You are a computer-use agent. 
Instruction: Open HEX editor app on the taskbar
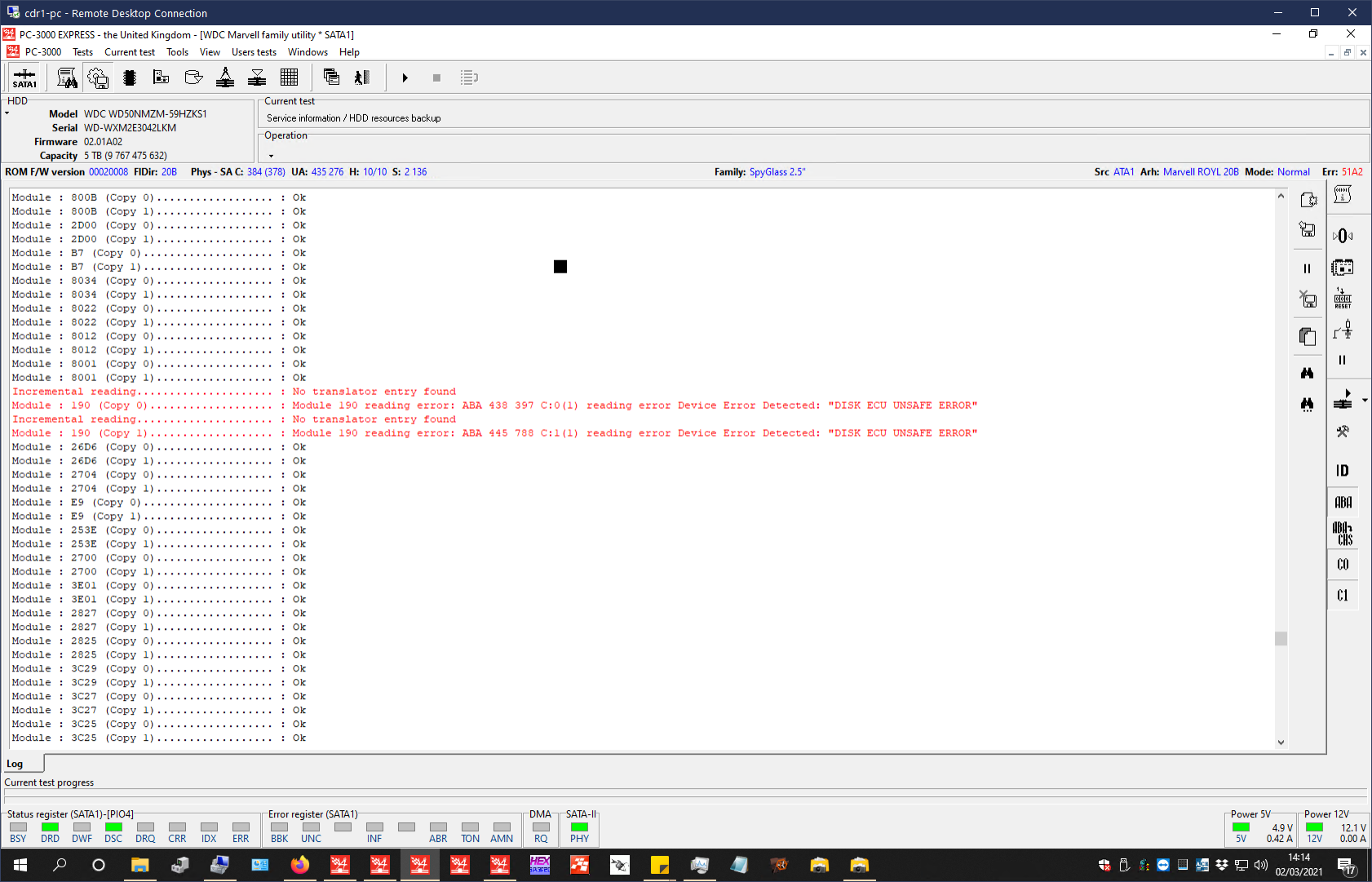point(539,865)
